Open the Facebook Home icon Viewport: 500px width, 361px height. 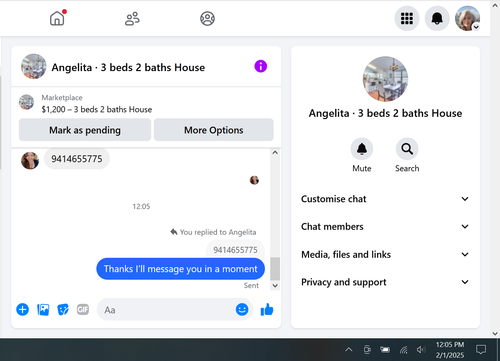coord(57,18)
